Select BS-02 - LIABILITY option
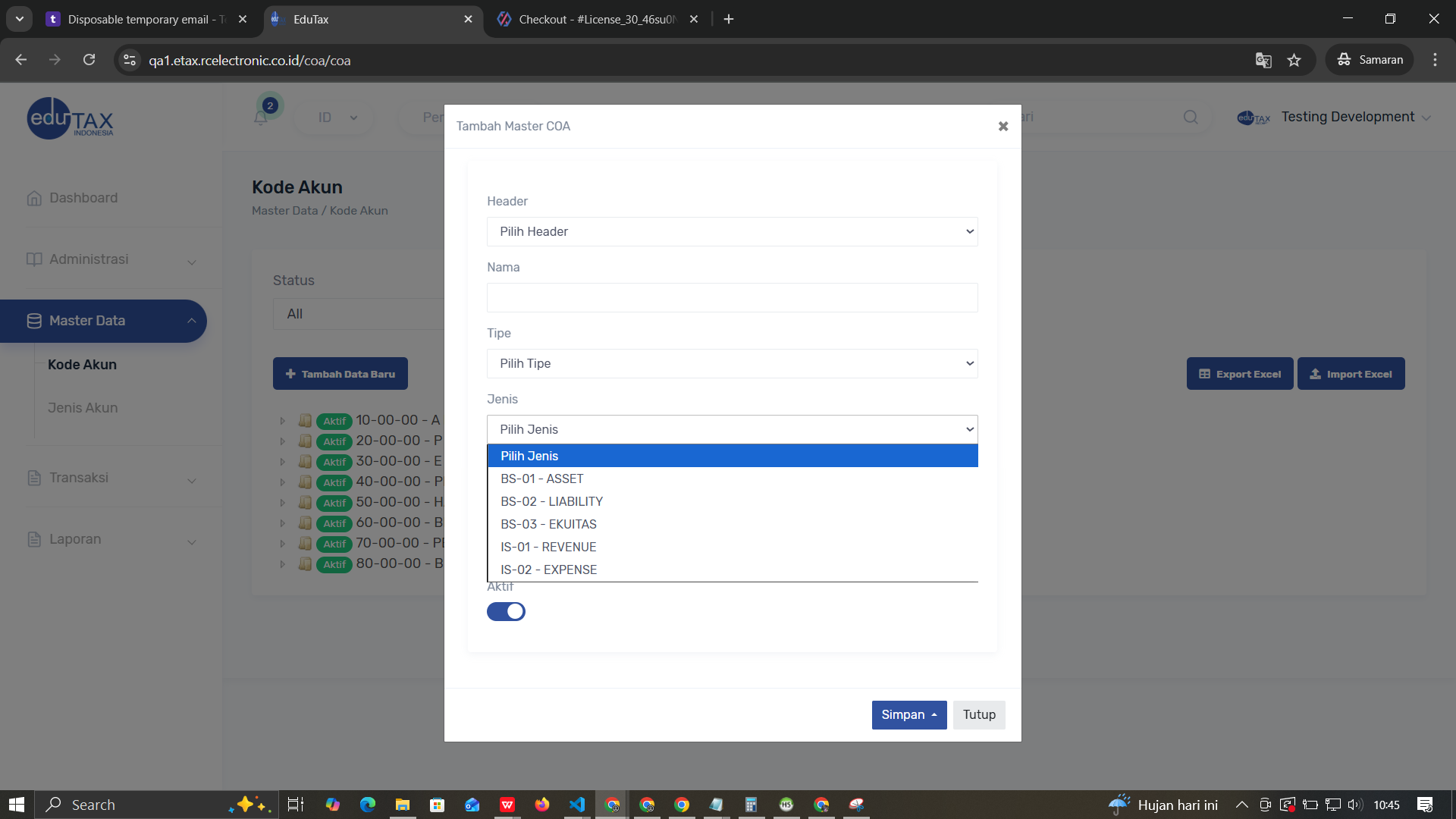The height and width of the screenshot is (819, 1456). pyautogui.click(x=551, y=501)
